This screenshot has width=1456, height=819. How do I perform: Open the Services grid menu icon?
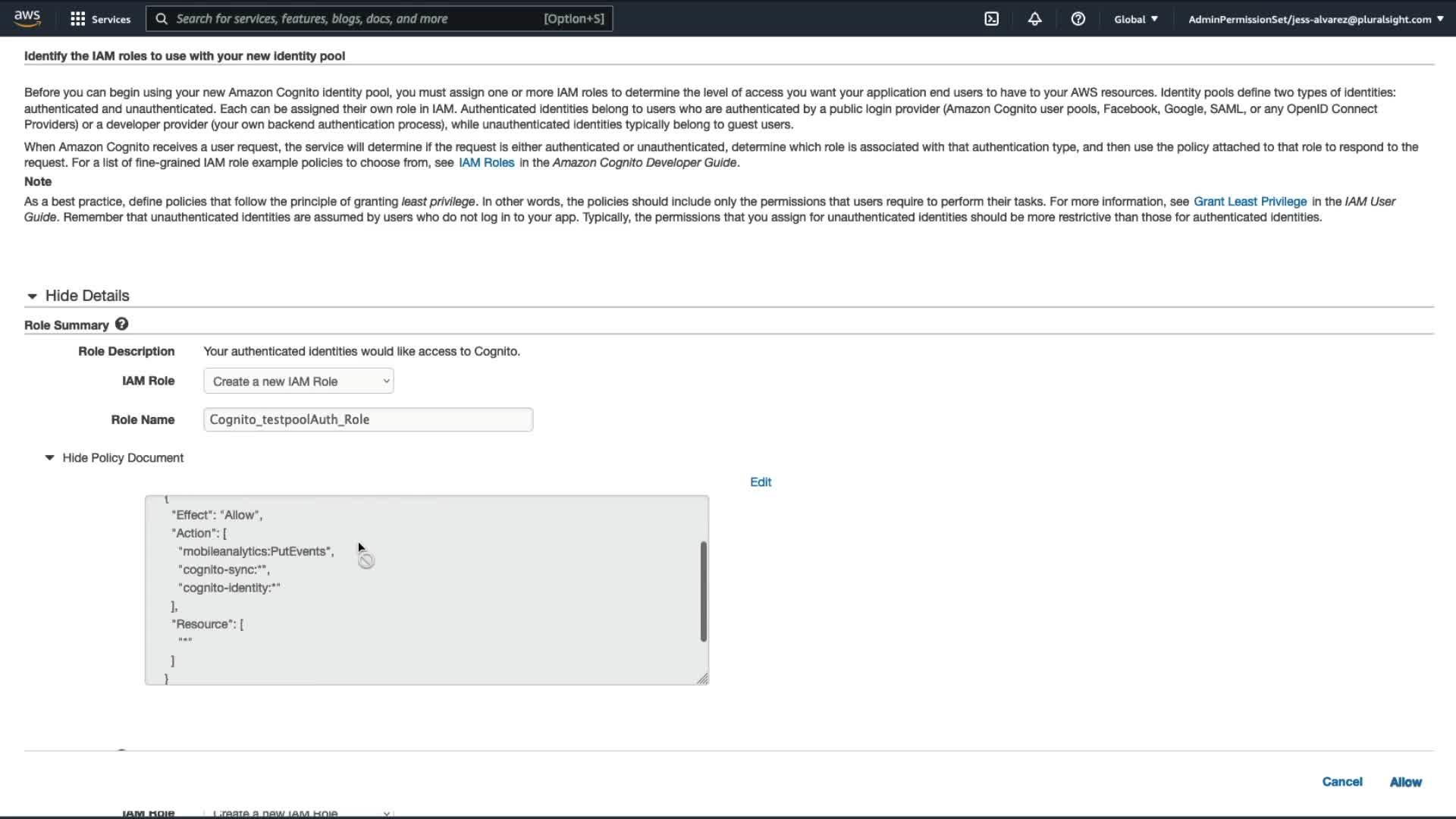(77, 19)
